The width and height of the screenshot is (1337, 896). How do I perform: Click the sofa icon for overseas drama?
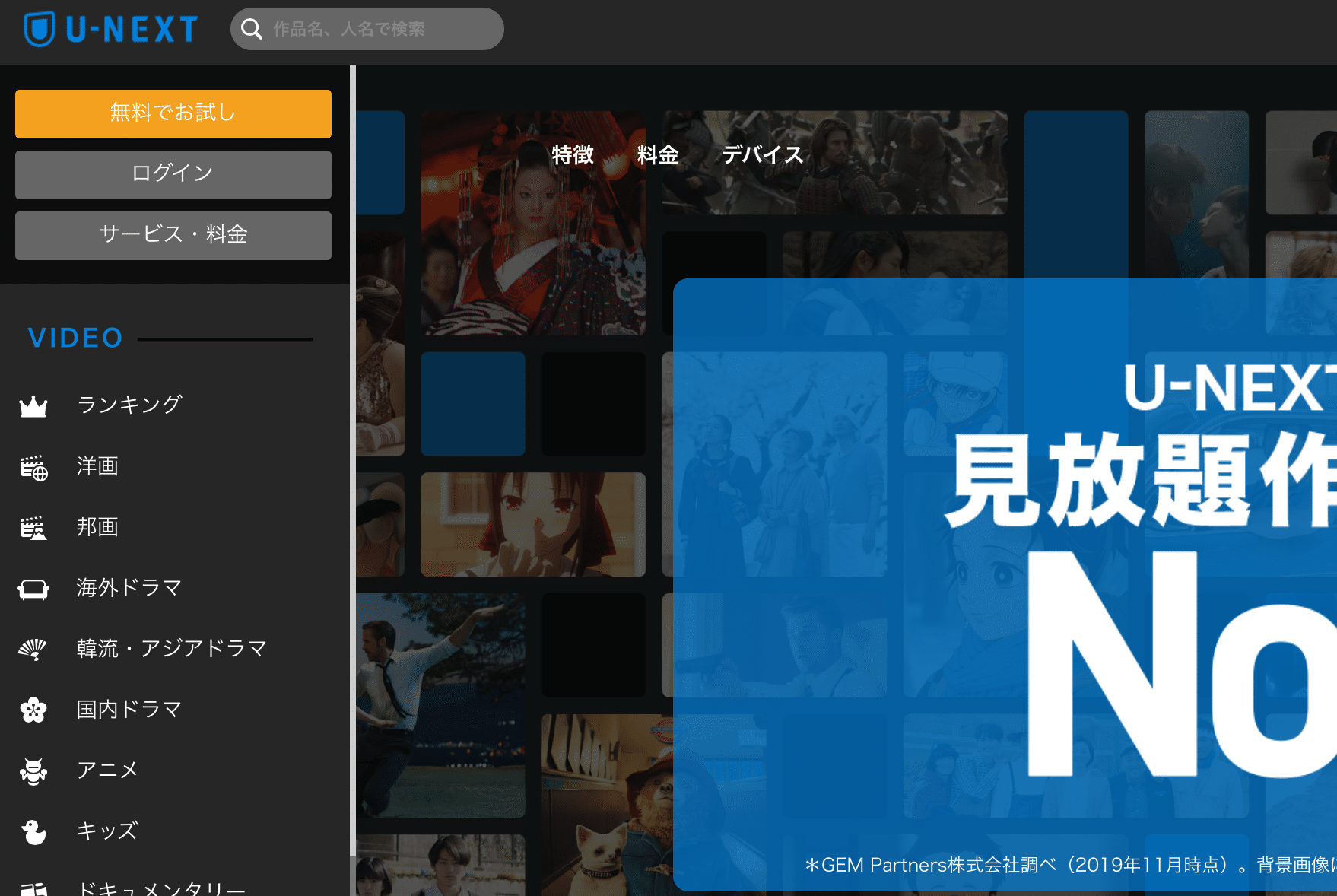tap(33, 589)
